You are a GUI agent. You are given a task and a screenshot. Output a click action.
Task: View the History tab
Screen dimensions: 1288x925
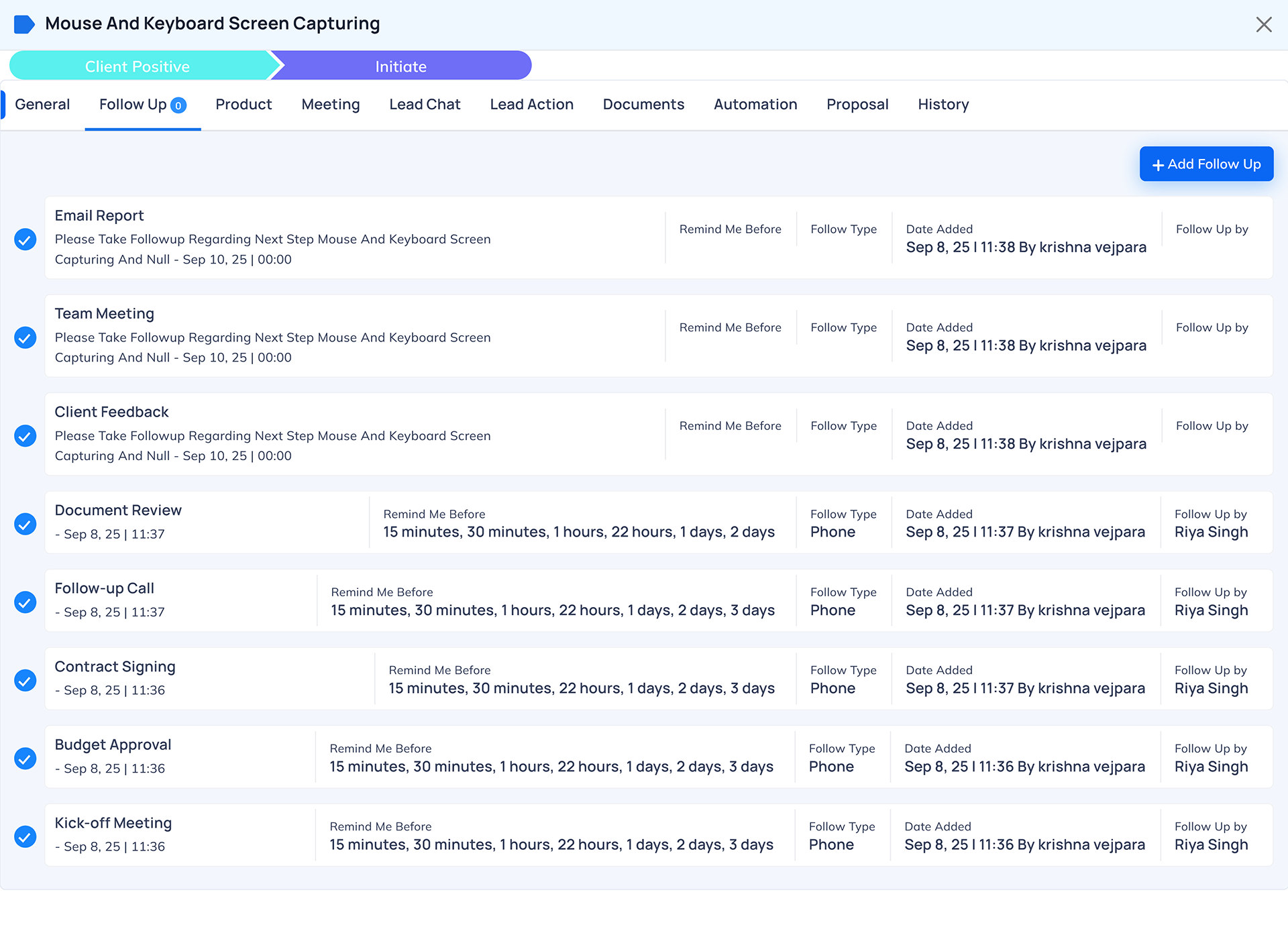pos(943,105)
